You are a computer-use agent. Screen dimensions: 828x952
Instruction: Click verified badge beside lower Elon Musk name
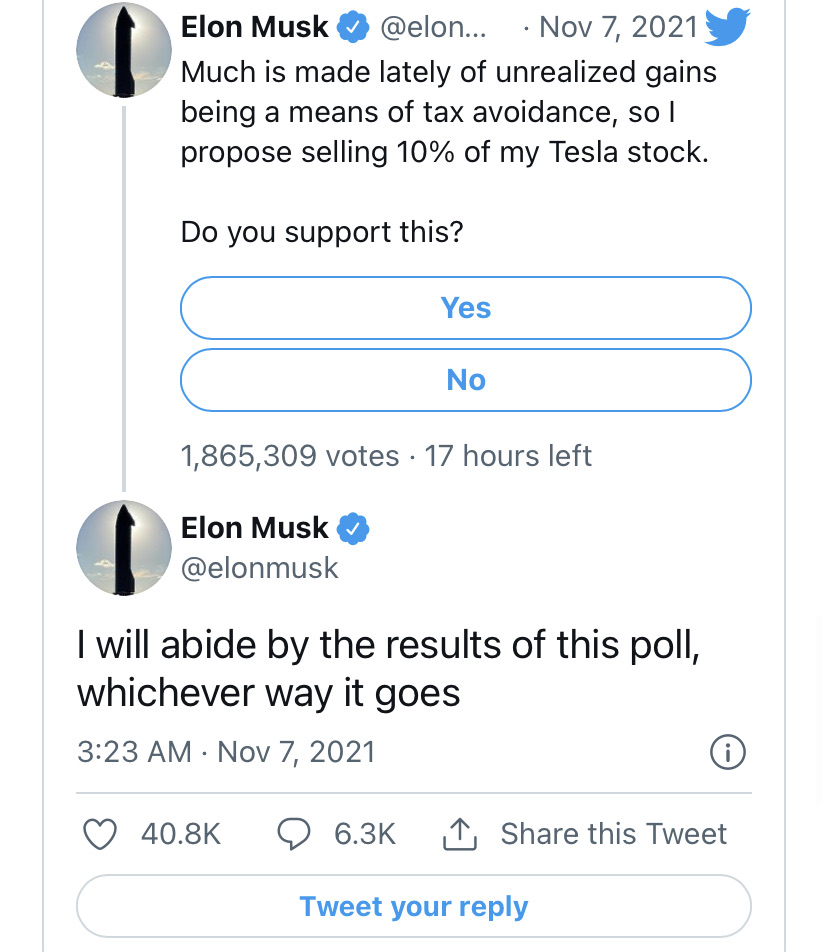(x=354, y=527)
